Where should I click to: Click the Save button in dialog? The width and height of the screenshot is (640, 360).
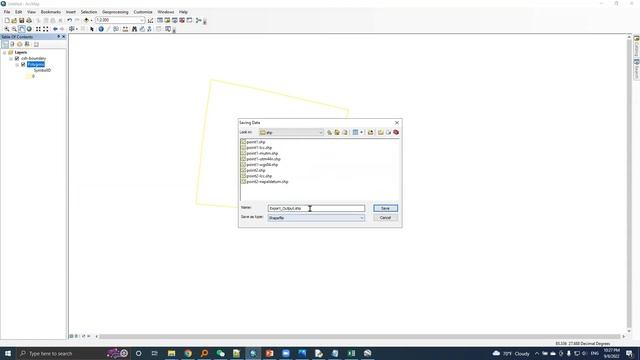(x=385, y=208)
